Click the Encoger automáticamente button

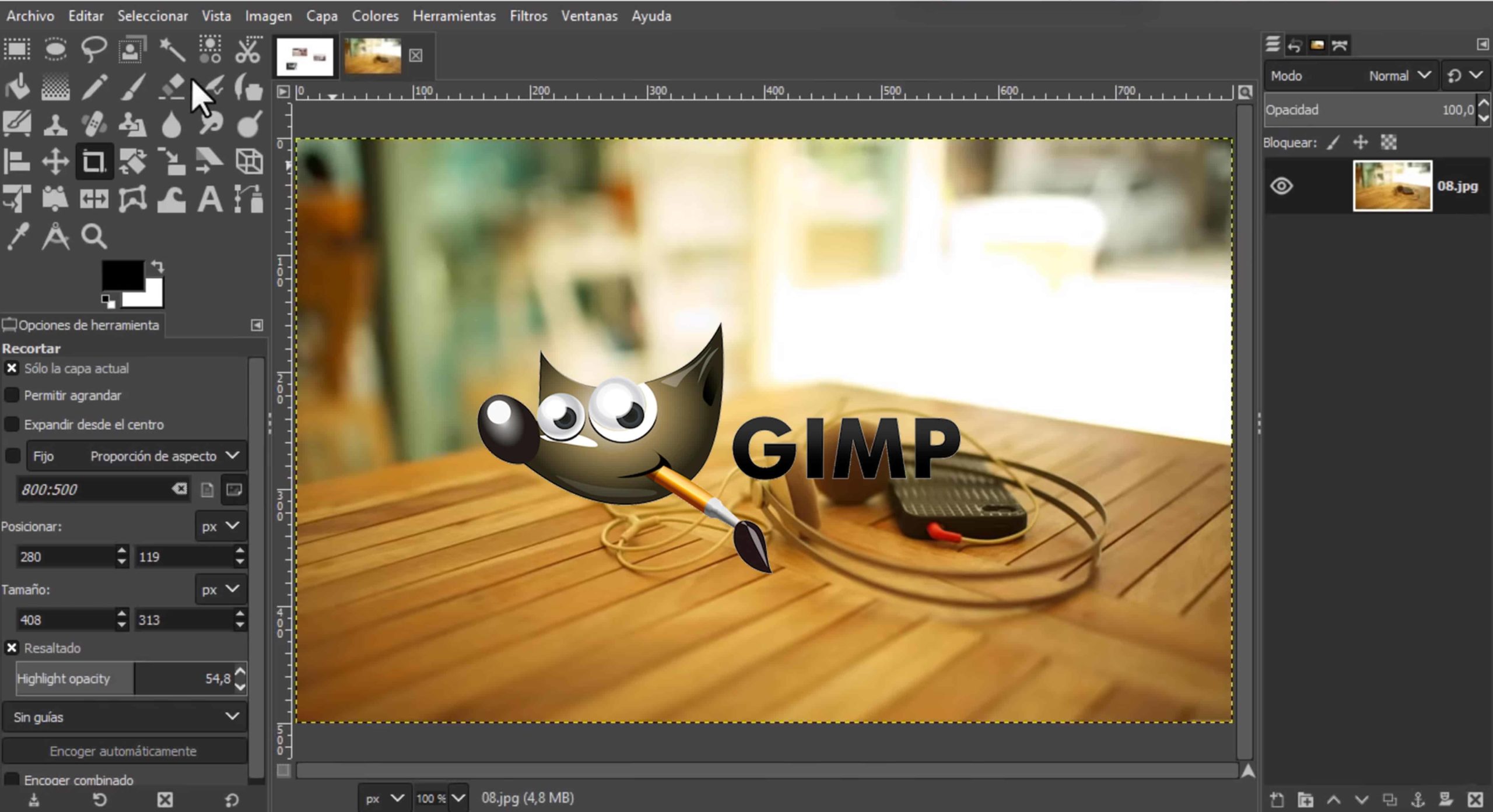123,751
